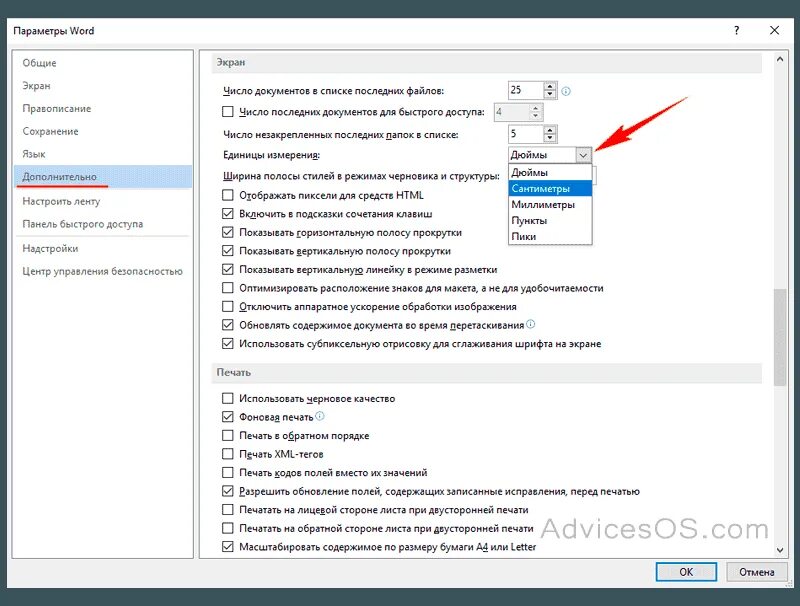This screenshot has width=800, height=606.
Task: Uncheck Фоновая печать
Action: (x=228, y=417)
